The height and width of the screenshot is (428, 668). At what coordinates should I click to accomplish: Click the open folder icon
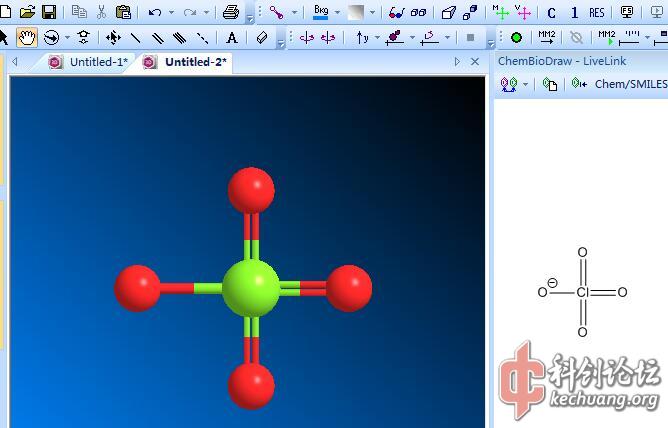tap(27, 13)
